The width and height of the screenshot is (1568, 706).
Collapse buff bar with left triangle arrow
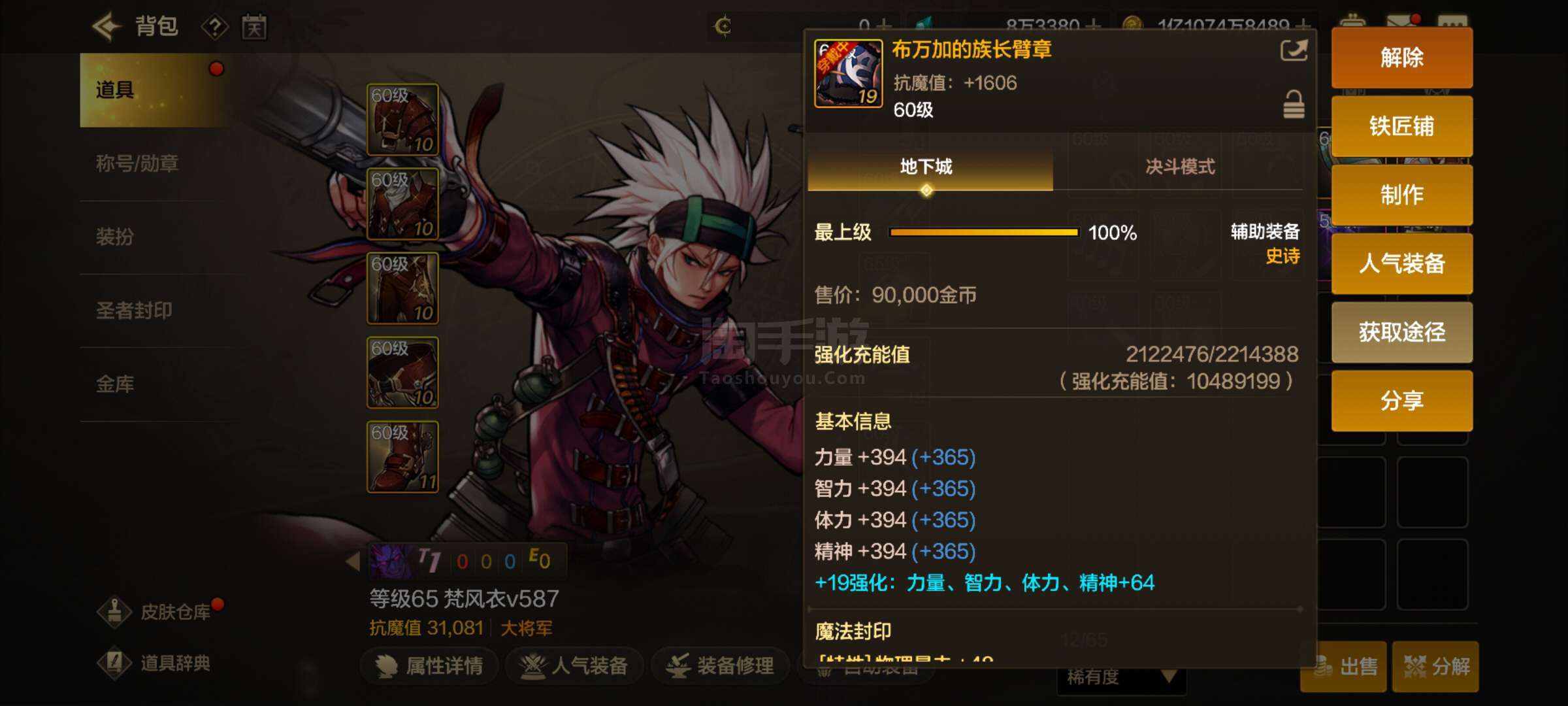(353, 561)
